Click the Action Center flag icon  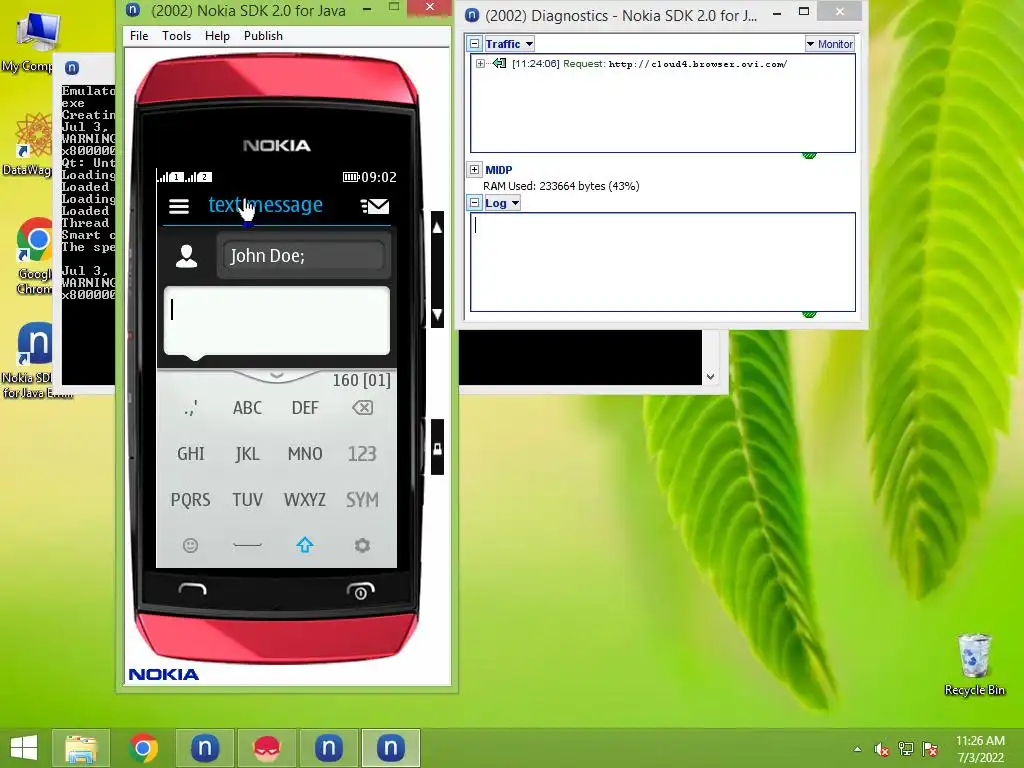pos(930,749)
